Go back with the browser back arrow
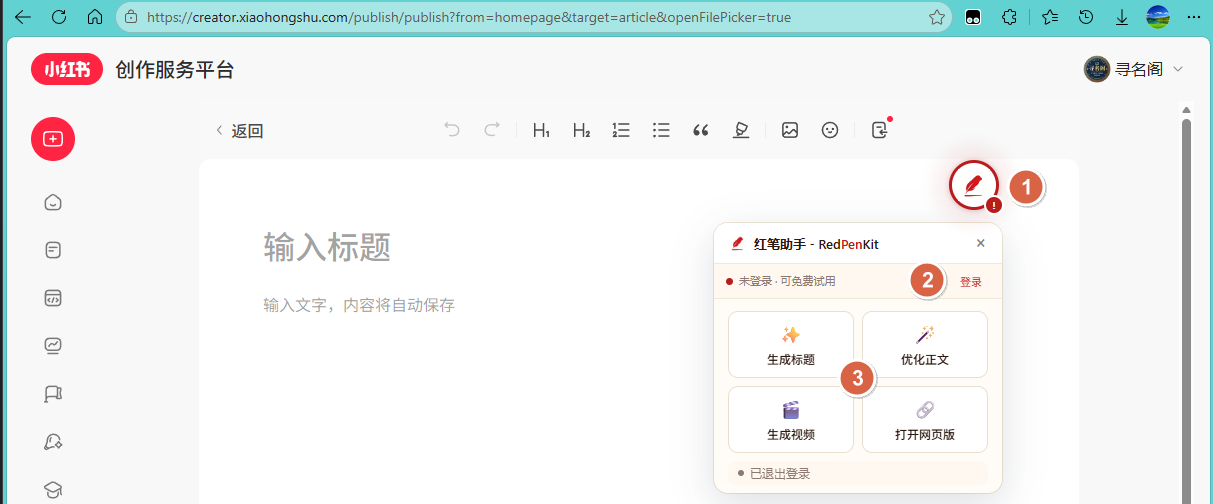This screenshot has width=1213, height=504. pos(23,17)
